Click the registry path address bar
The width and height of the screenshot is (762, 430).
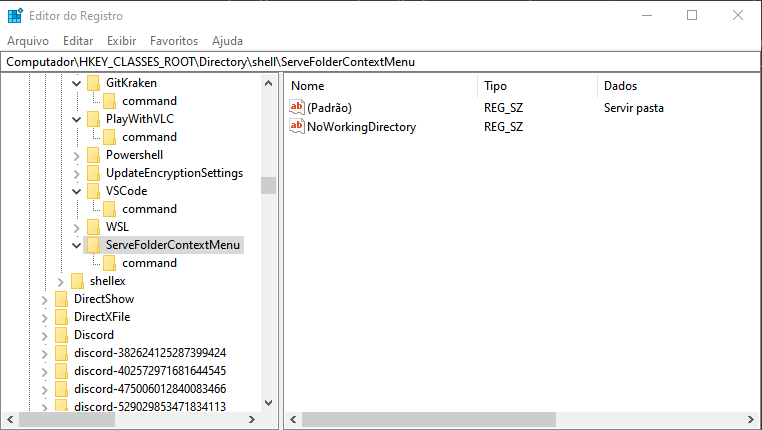tap(381, 62)
